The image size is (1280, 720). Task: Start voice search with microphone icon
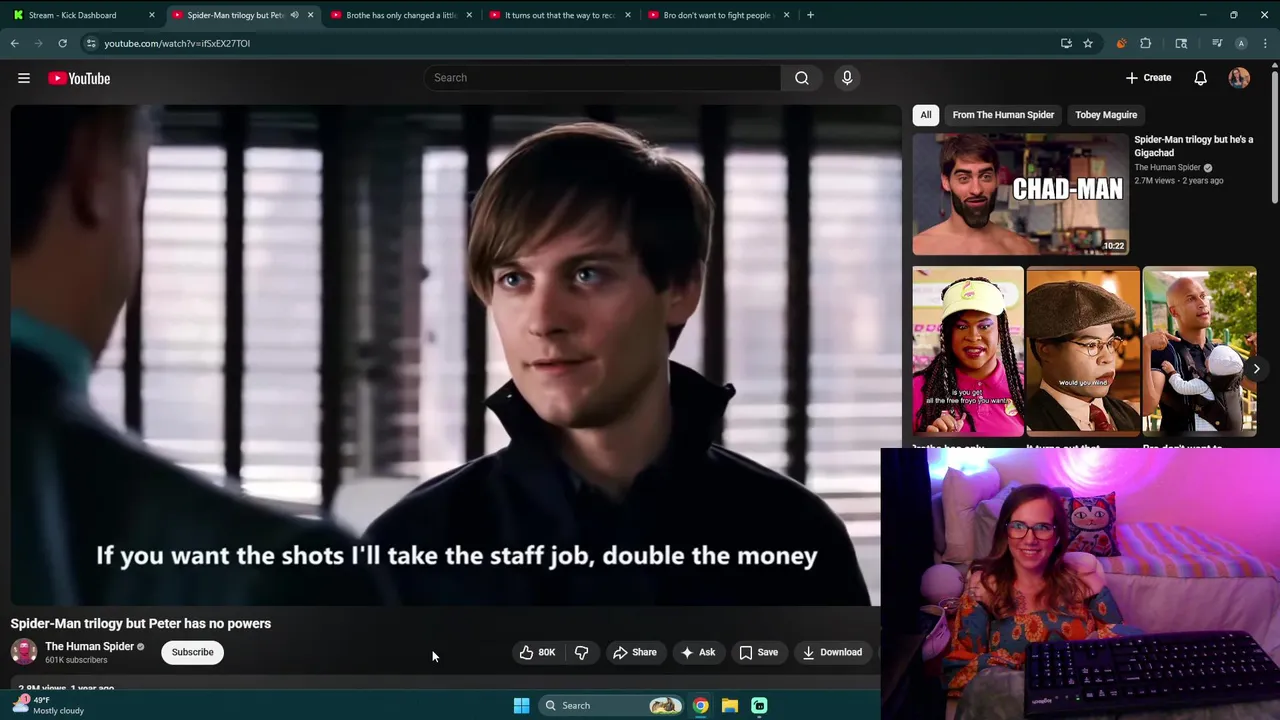tap(847, 78)
